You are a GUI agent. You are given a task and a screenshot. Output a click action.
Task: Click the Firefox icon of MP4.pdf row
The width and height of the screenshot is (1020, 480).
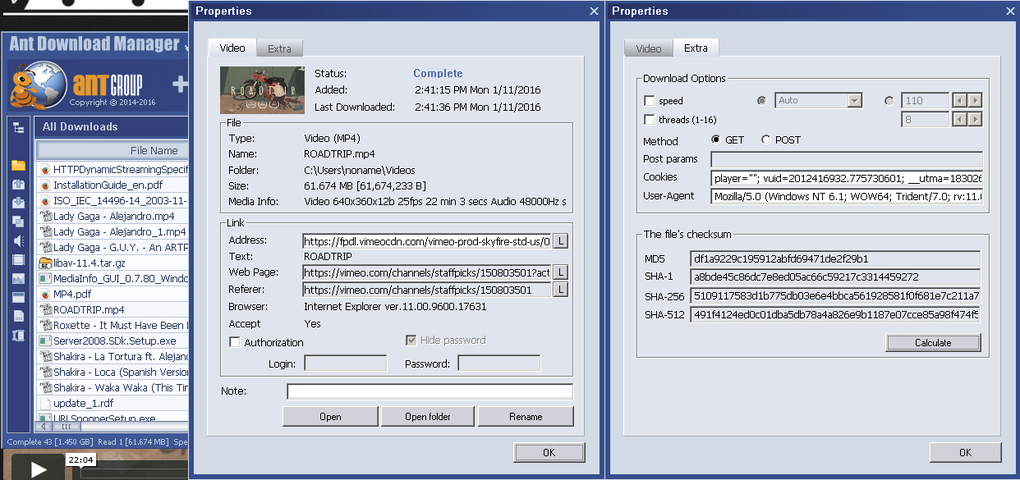pos(45,294)
